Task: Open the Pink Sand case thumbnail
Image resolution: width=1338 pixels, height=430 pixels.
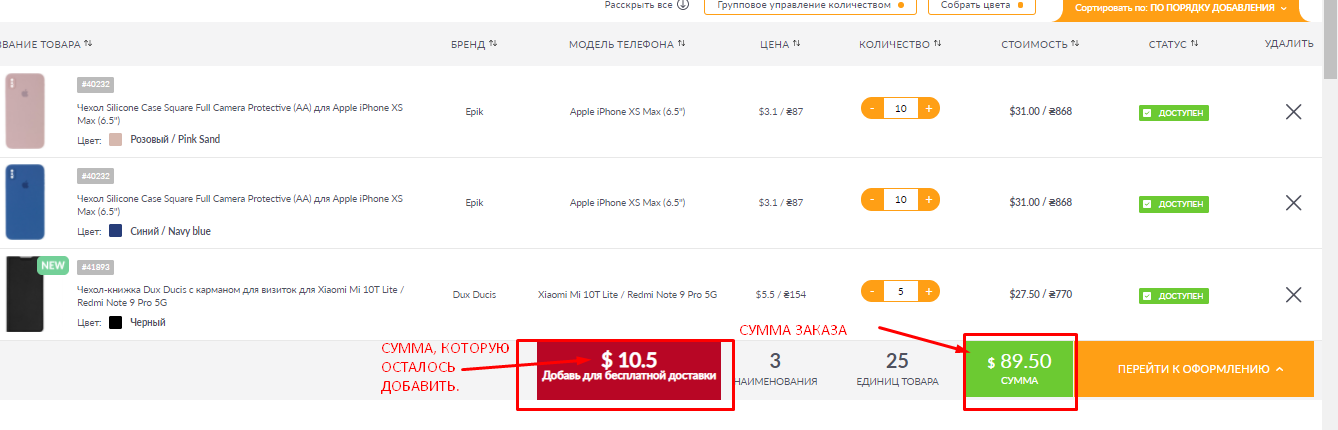Action: (25, 111)
